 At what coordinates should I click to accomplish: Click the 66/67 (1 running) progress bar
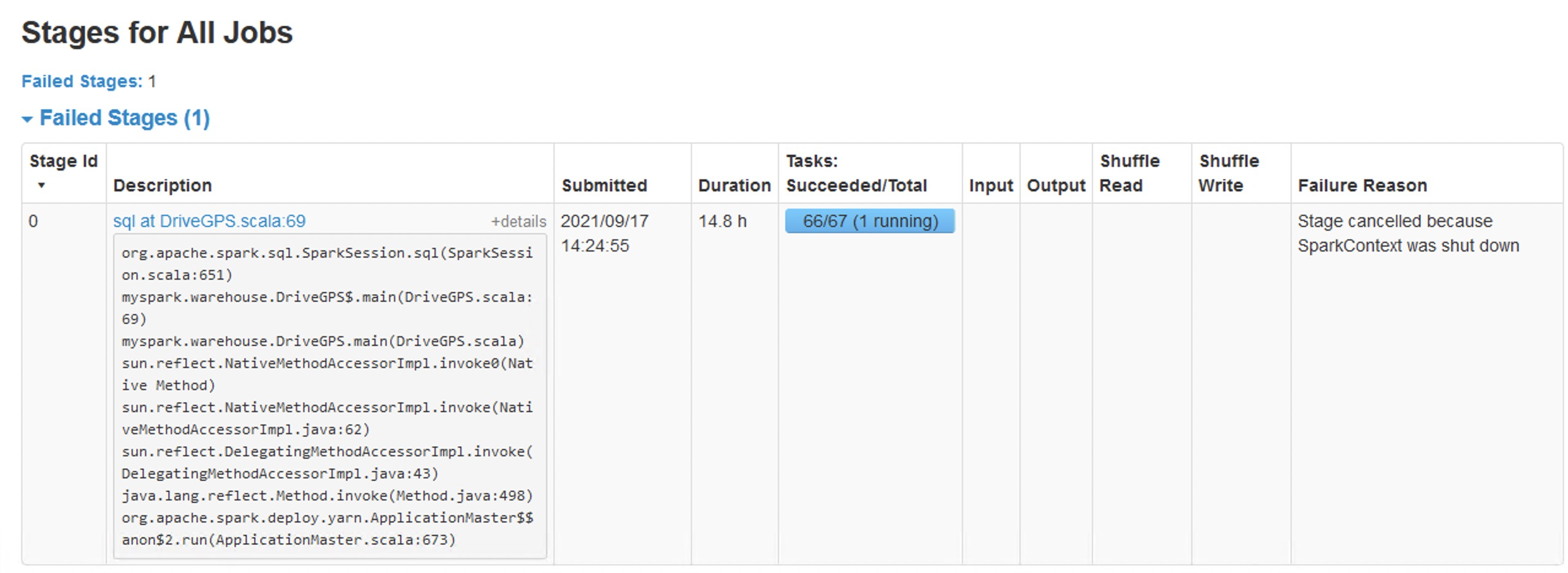coord(869,221)
